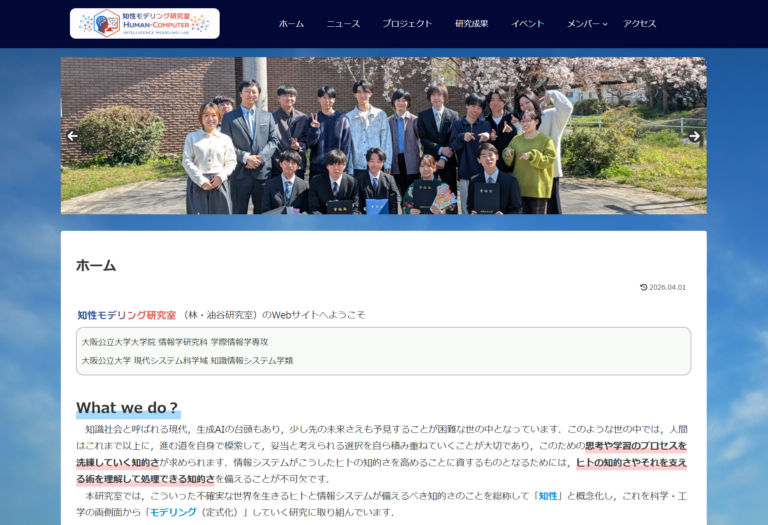Image resolution: width=768 pixels, height=525 pixels.
Task: Click the group photo slideshow image
Action: pos(383,136)
